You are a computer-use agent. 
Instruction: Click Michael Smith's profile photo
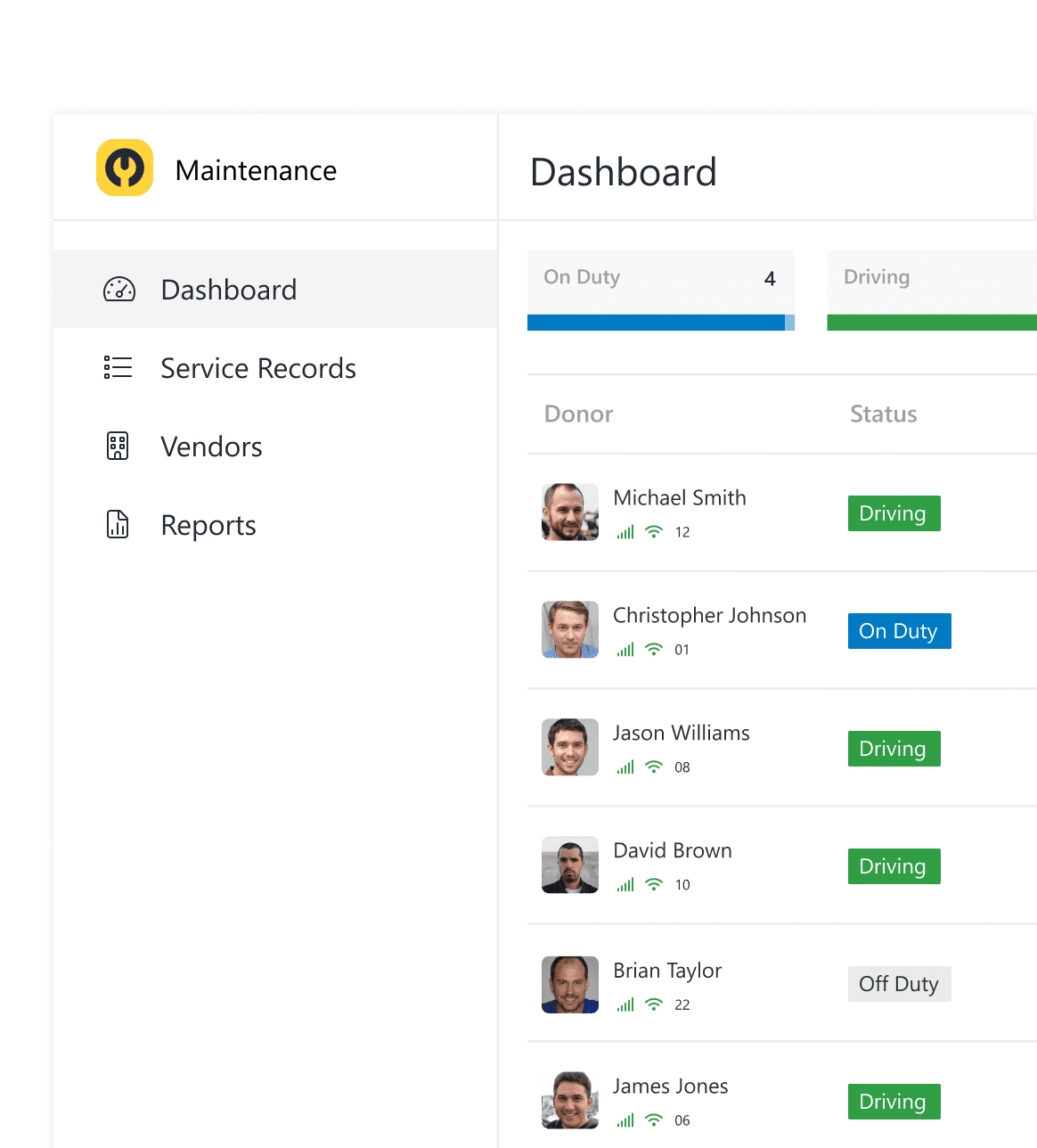tap(569, 512)
